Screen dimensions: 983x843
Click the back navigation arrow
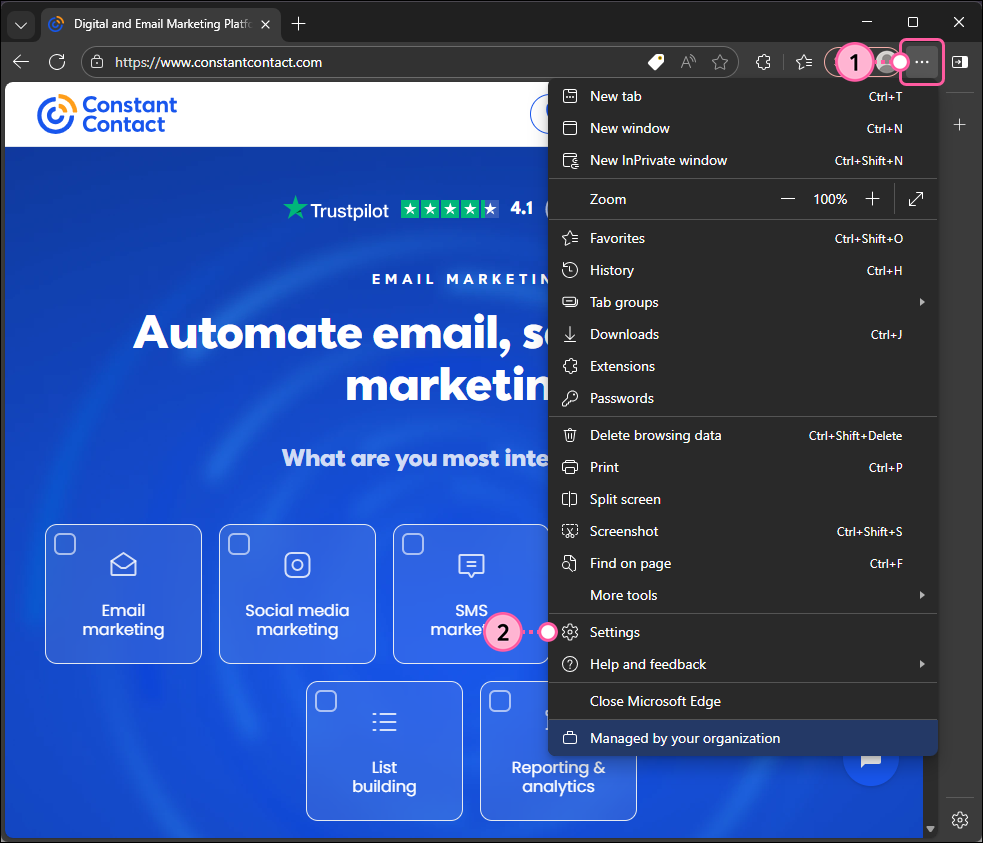click(x=20, y=62)
